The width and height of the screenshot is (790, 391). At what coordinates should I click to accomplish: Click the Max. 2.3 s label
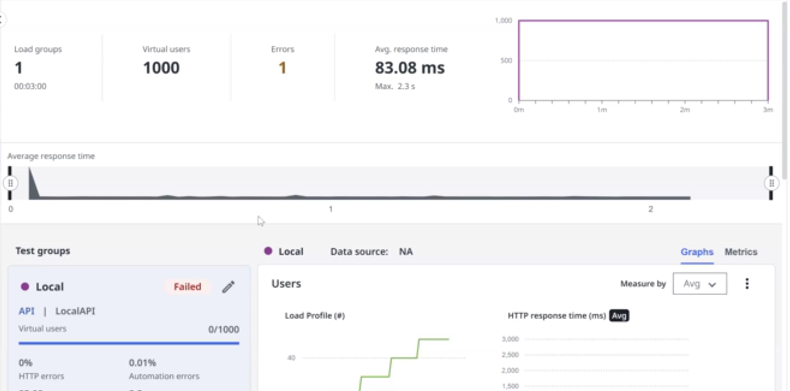tap(395, 87)
